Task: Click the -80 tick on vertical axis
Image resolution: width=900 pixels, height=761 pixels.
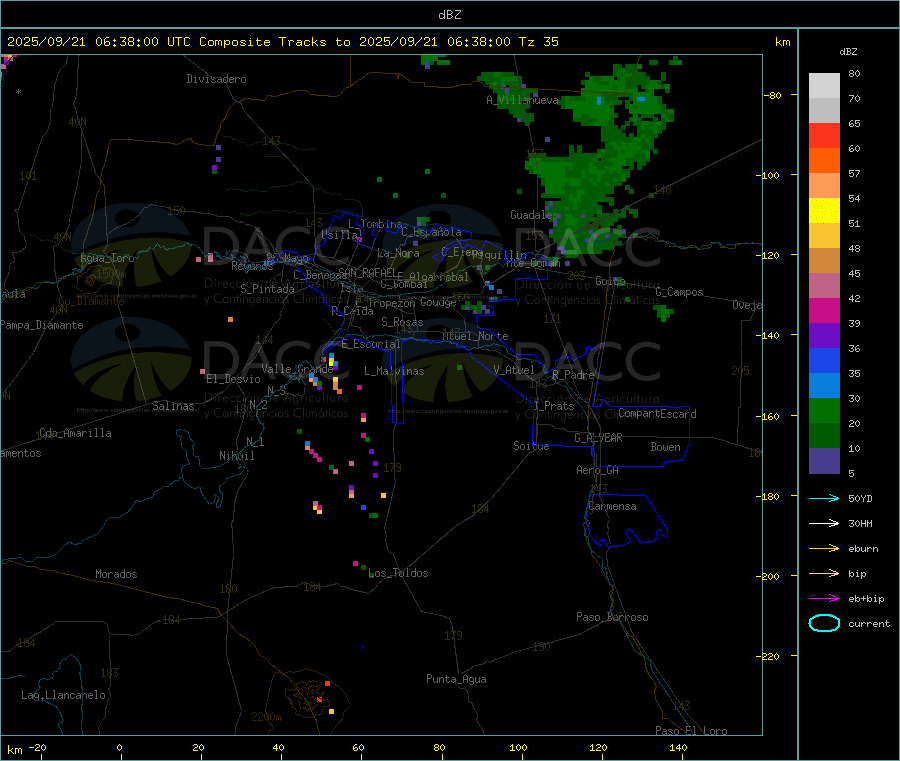Action: tap(773, 95)
